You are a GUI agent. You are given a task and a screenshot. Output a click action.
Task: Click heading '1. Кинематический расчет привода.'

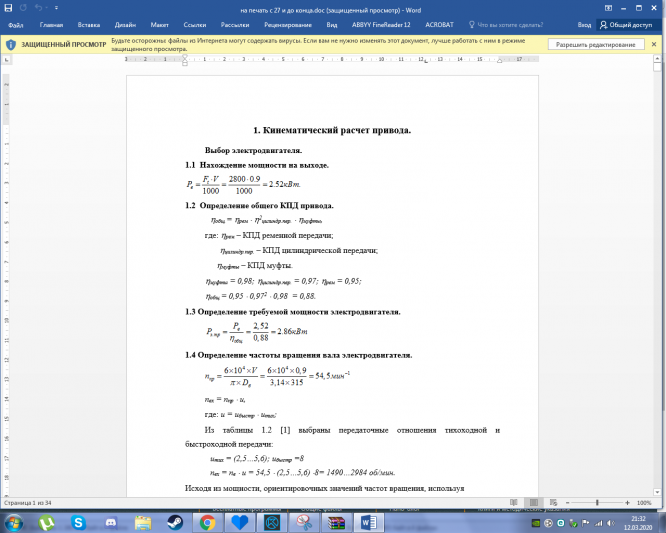coord(332,130)
